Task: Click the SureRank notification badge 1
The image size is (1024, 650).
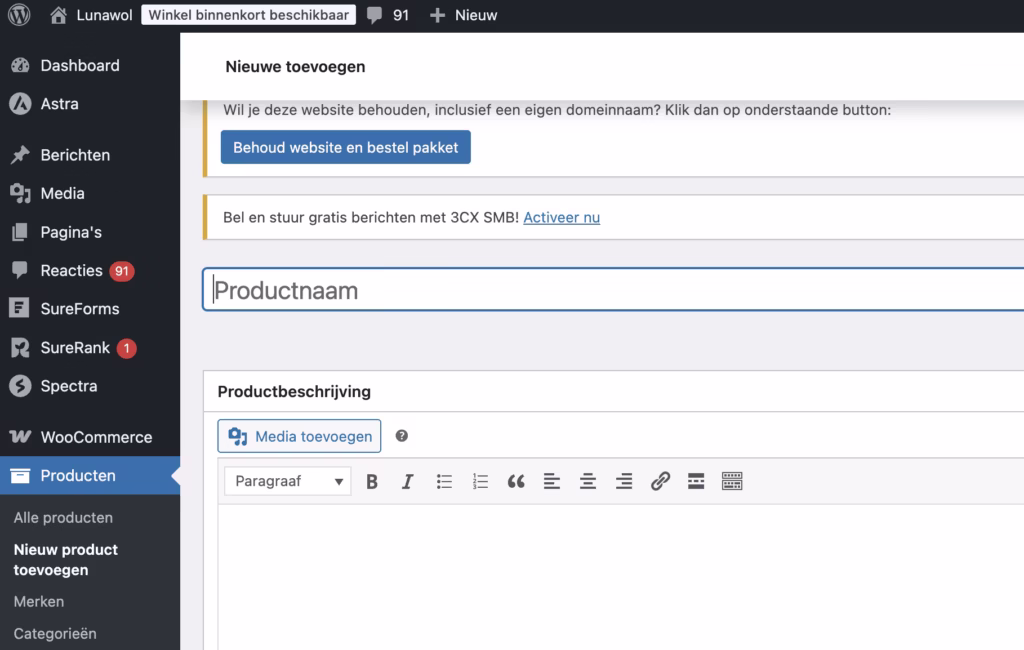Action: coord(127,348)
